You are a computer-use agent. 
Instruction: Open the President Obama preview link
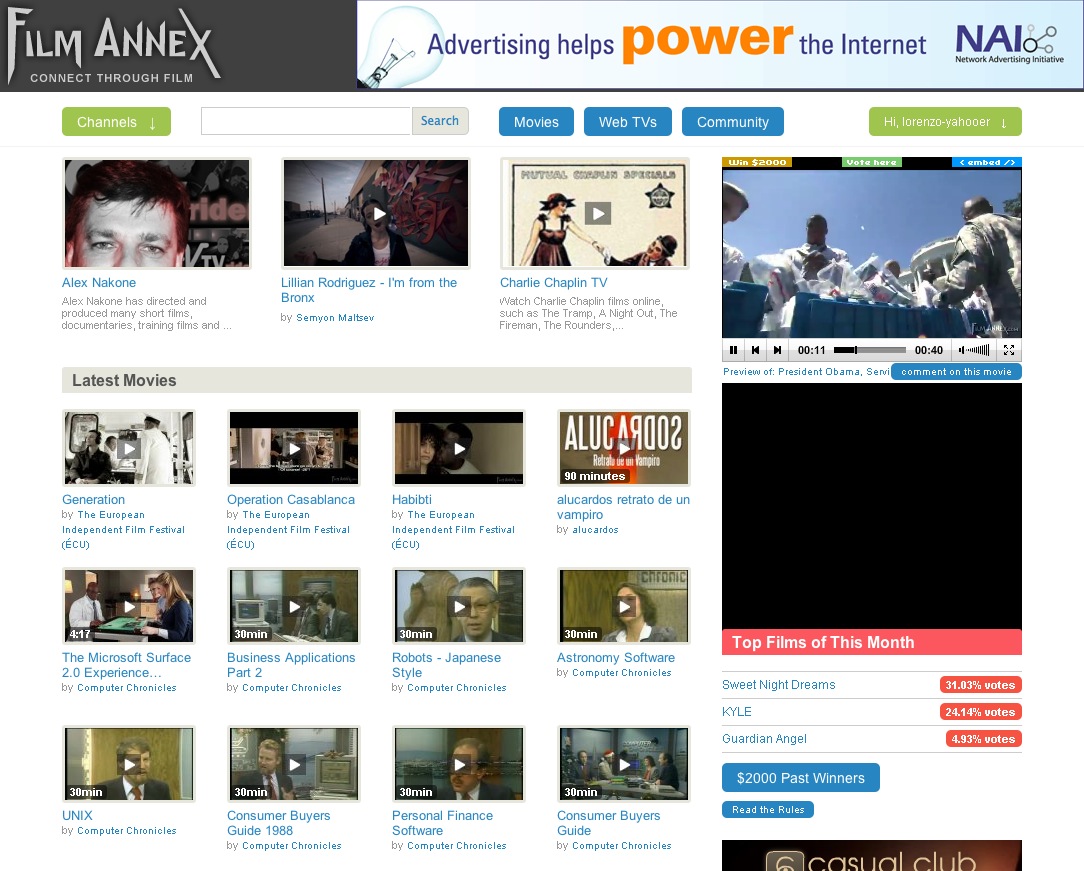(806, 372)
